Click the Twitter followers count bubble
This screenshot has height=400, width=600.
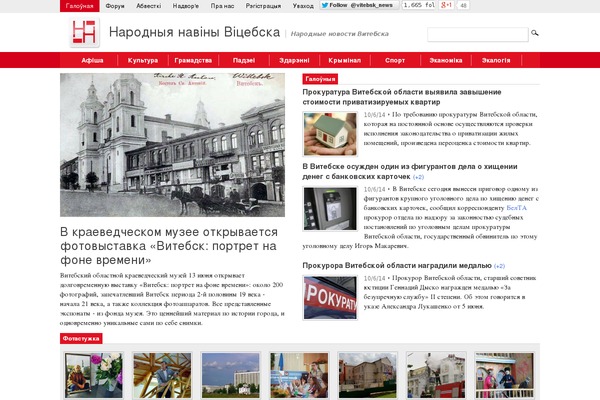pos(419,5)
